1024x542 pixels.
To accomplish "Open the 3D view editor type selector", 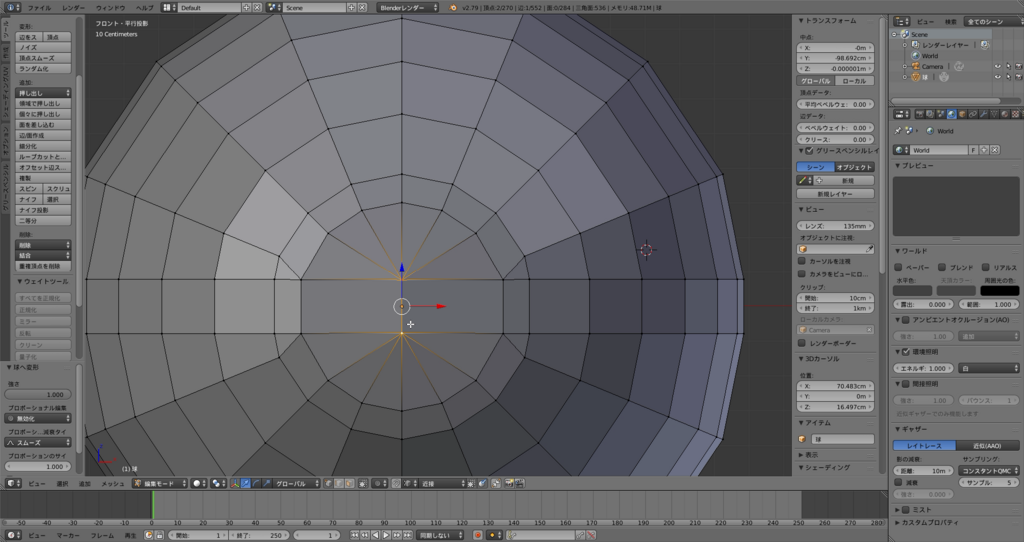I will tap(12, 483).
